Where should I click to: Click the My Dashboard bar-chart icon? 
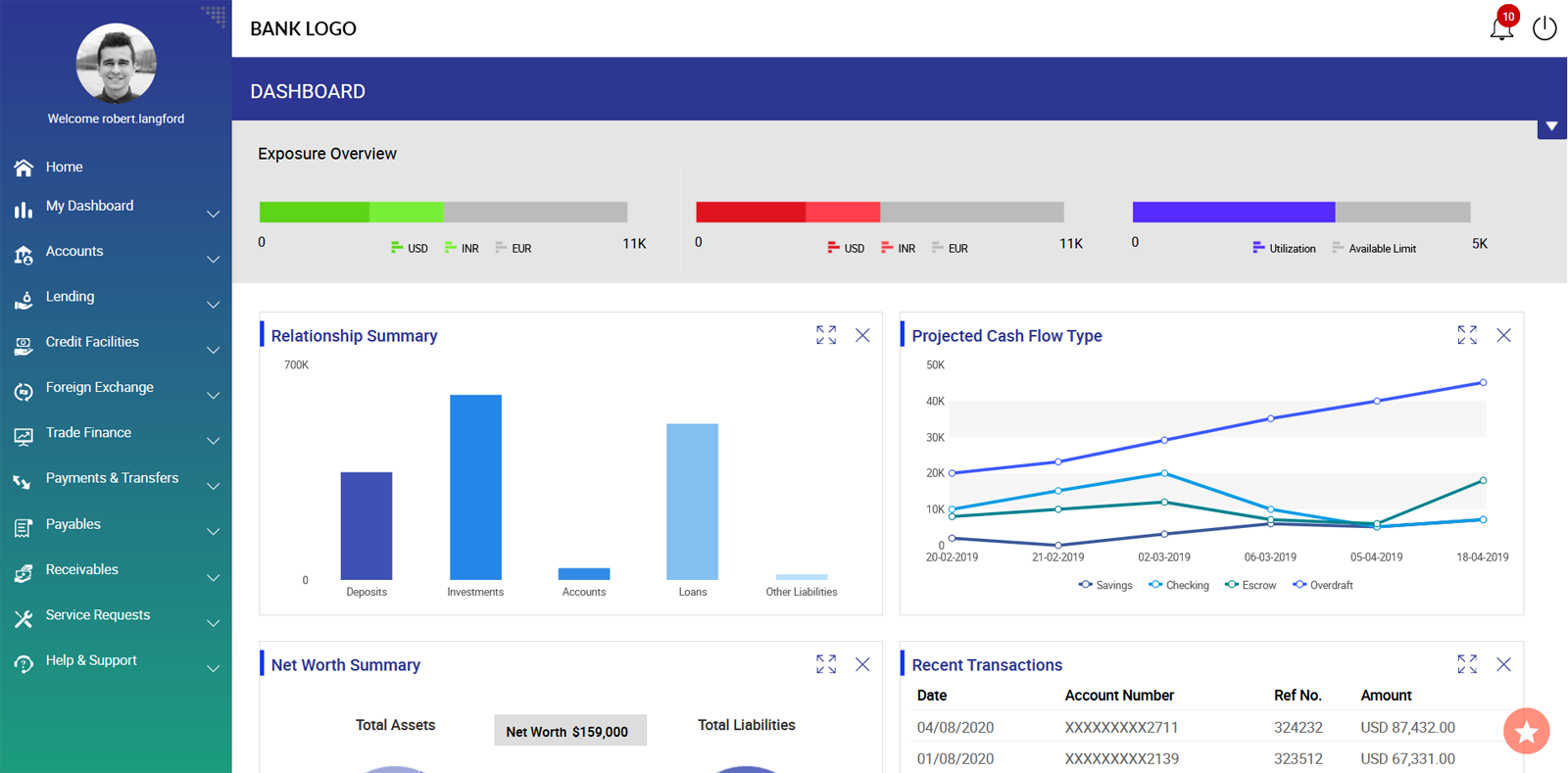(x=24, y=210)
